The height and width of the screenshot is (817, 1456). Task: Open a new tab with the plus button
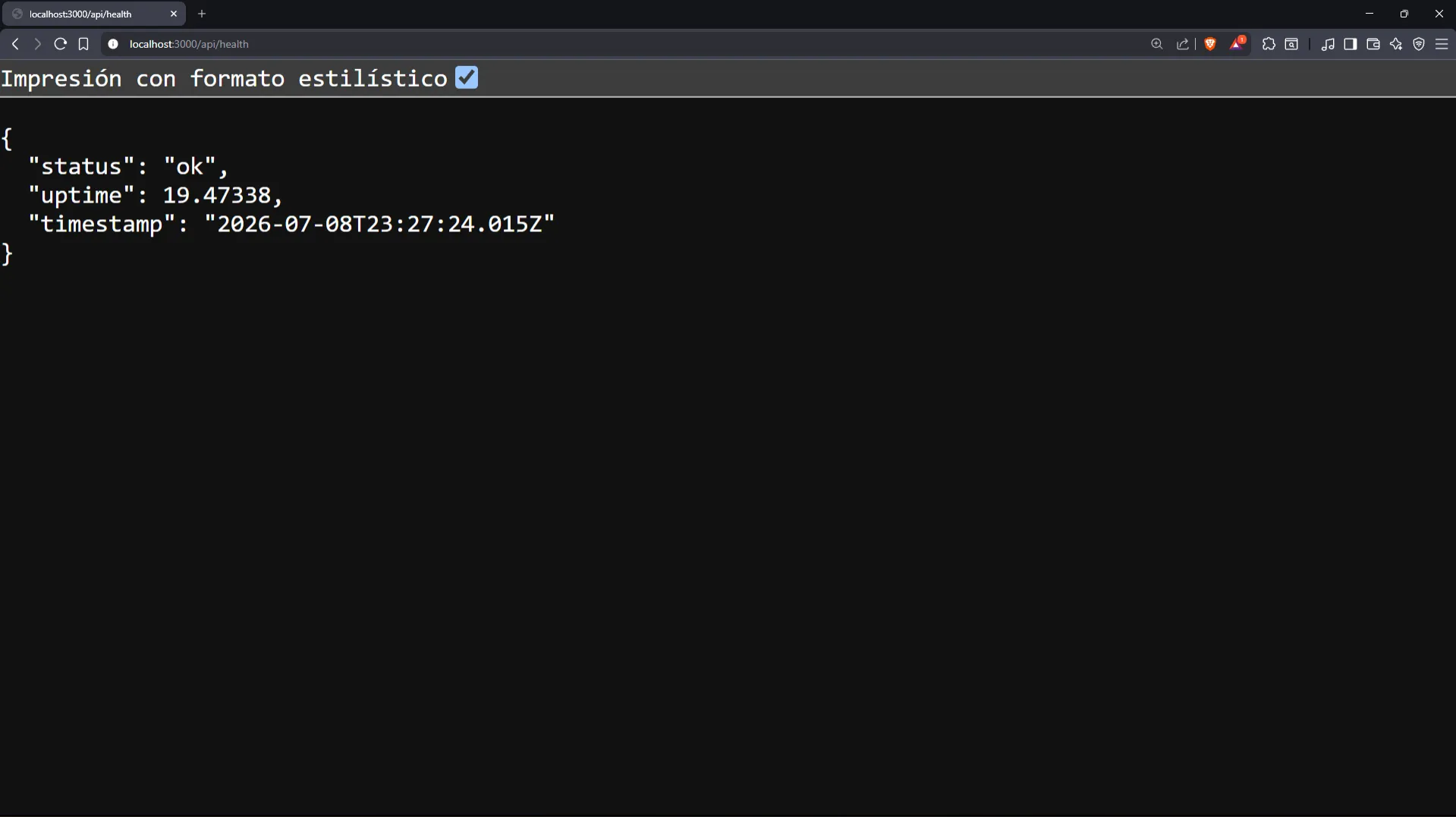202,14
